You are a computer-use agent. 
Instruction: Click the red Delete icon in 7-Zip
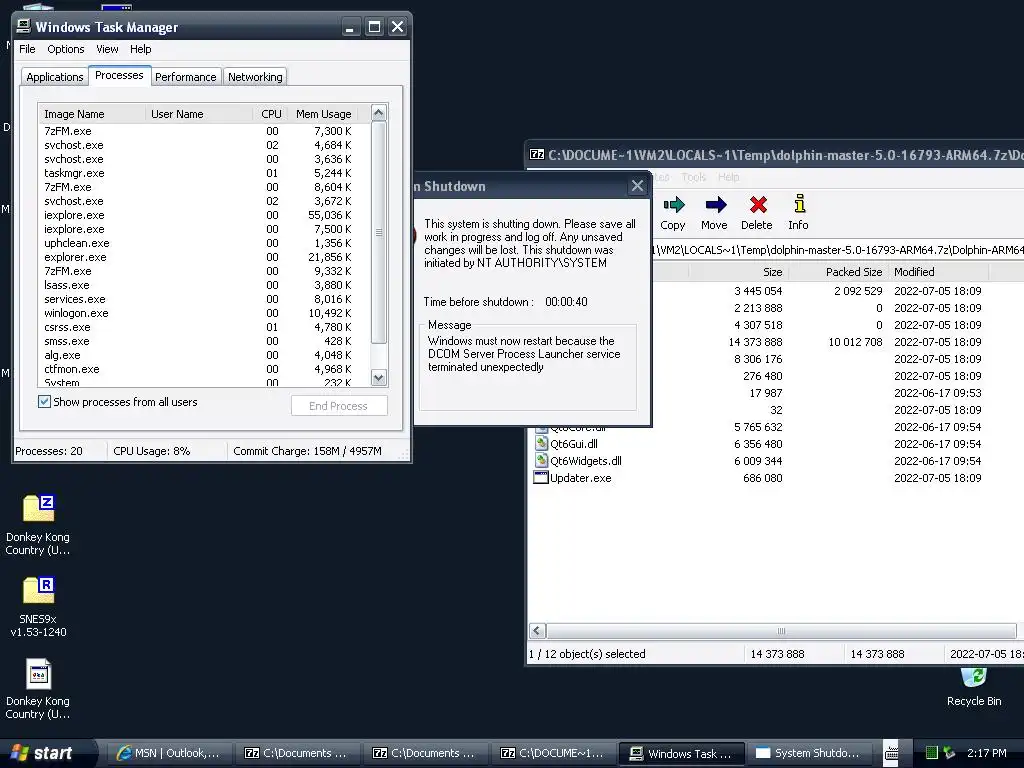pyautogui.click(x=758, y=205)
